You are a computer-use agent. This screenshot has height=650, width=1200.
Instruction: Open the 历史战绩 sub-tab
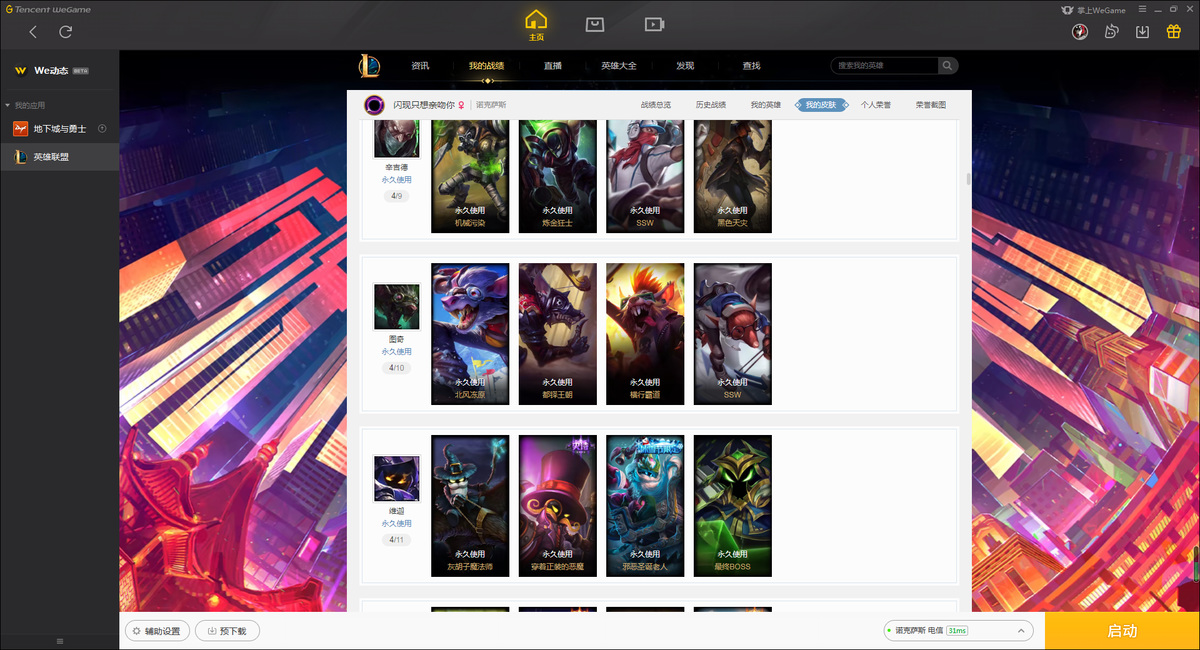(x=711, y=105)
